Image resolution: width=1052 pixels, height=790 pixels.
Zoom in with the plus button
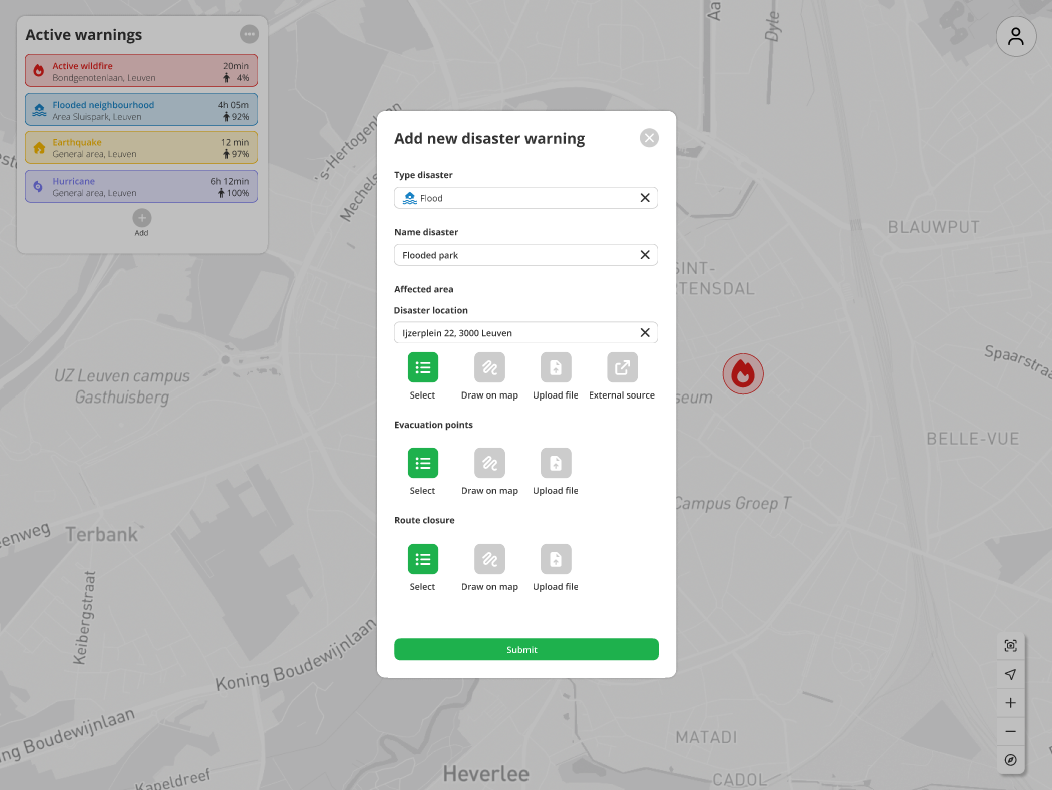(1010, 703)
